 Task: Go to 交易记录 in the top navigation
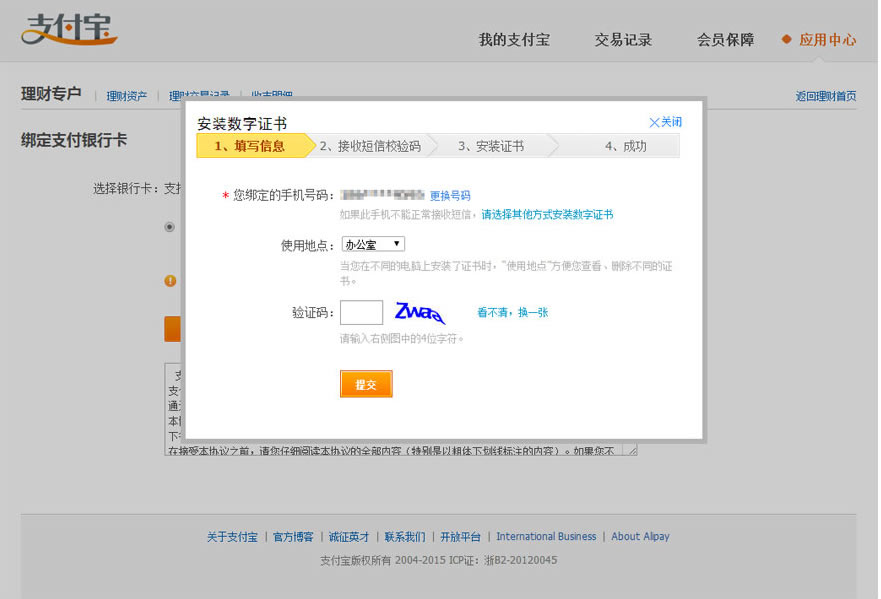[x=623, y=40]
